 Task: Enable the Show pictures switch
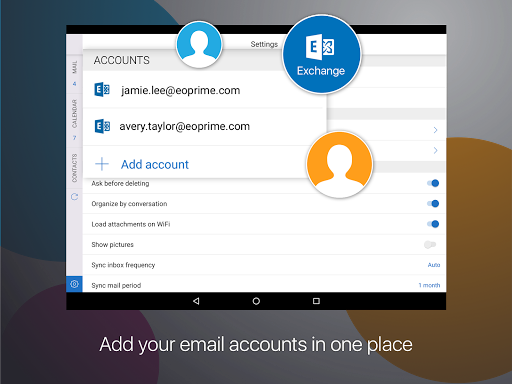(430, 245)
